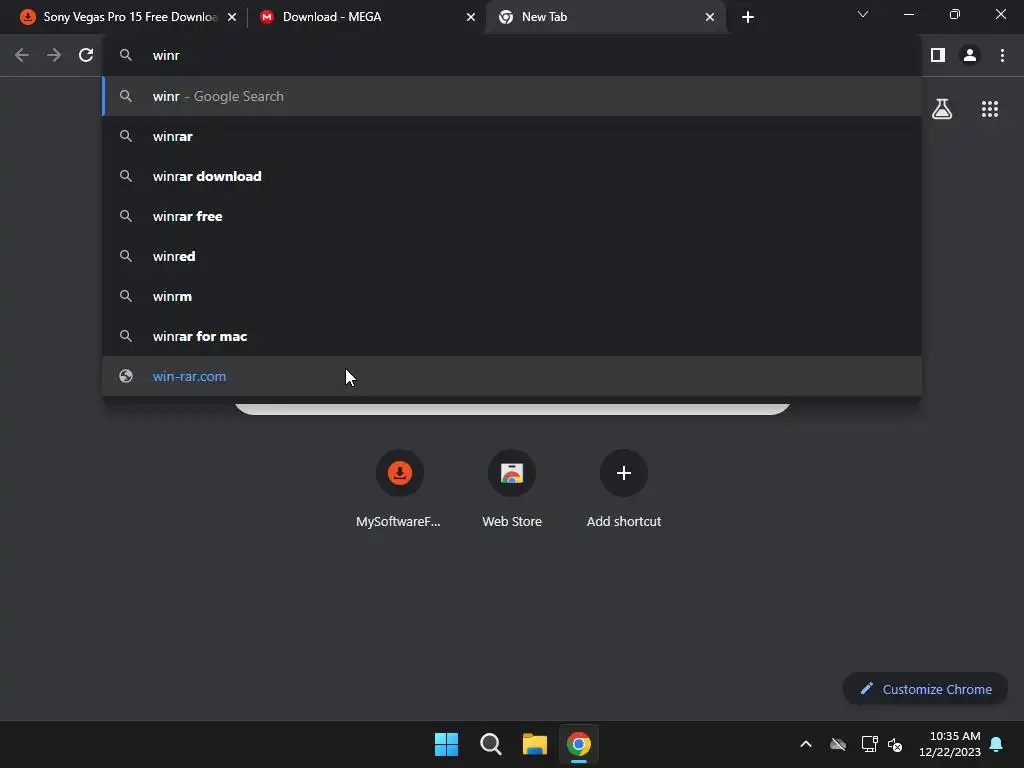Select the 'winrm' suggestion

point(513,296)
